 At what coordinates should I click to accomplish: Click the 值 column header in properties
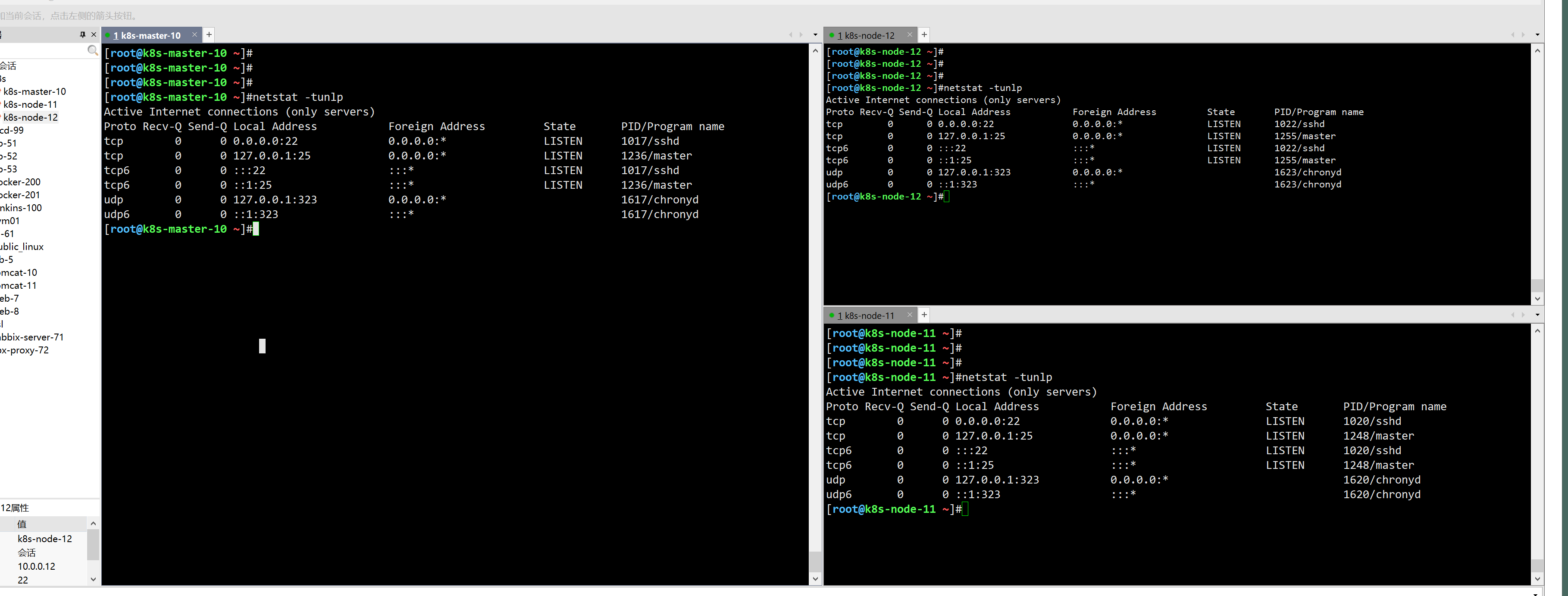pyautogui.click(x=22, y=524)
